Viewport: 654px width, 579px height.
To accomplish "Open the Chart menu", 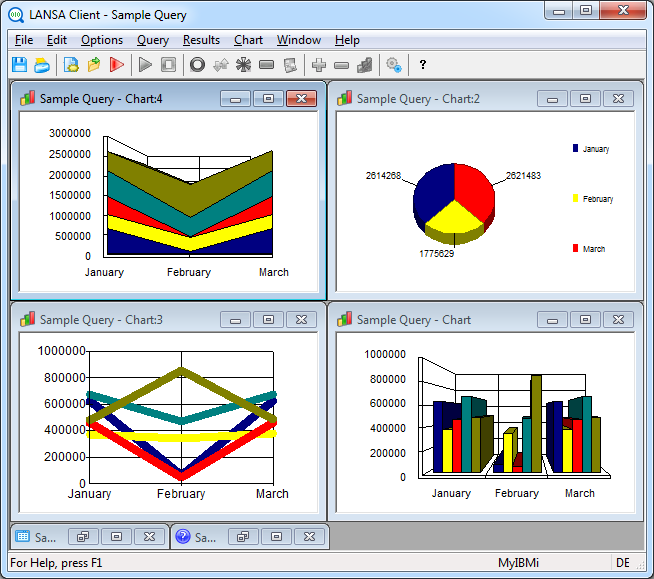I will coord(248,40).
